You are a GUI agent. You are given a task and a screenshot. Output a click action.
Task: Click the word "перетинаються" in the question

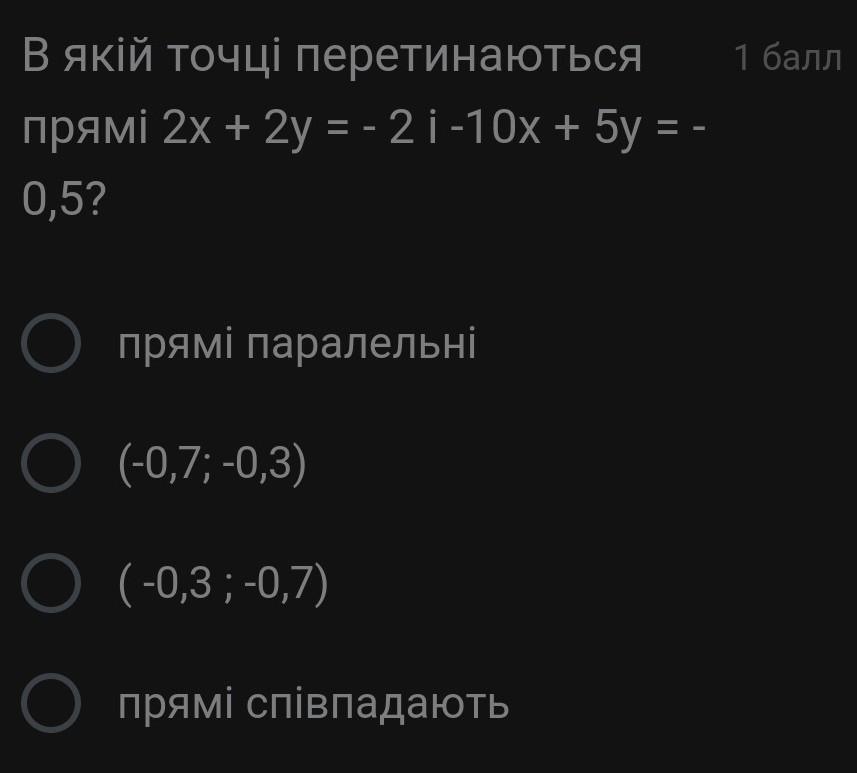pyautogui.click(x=468, y=56)
